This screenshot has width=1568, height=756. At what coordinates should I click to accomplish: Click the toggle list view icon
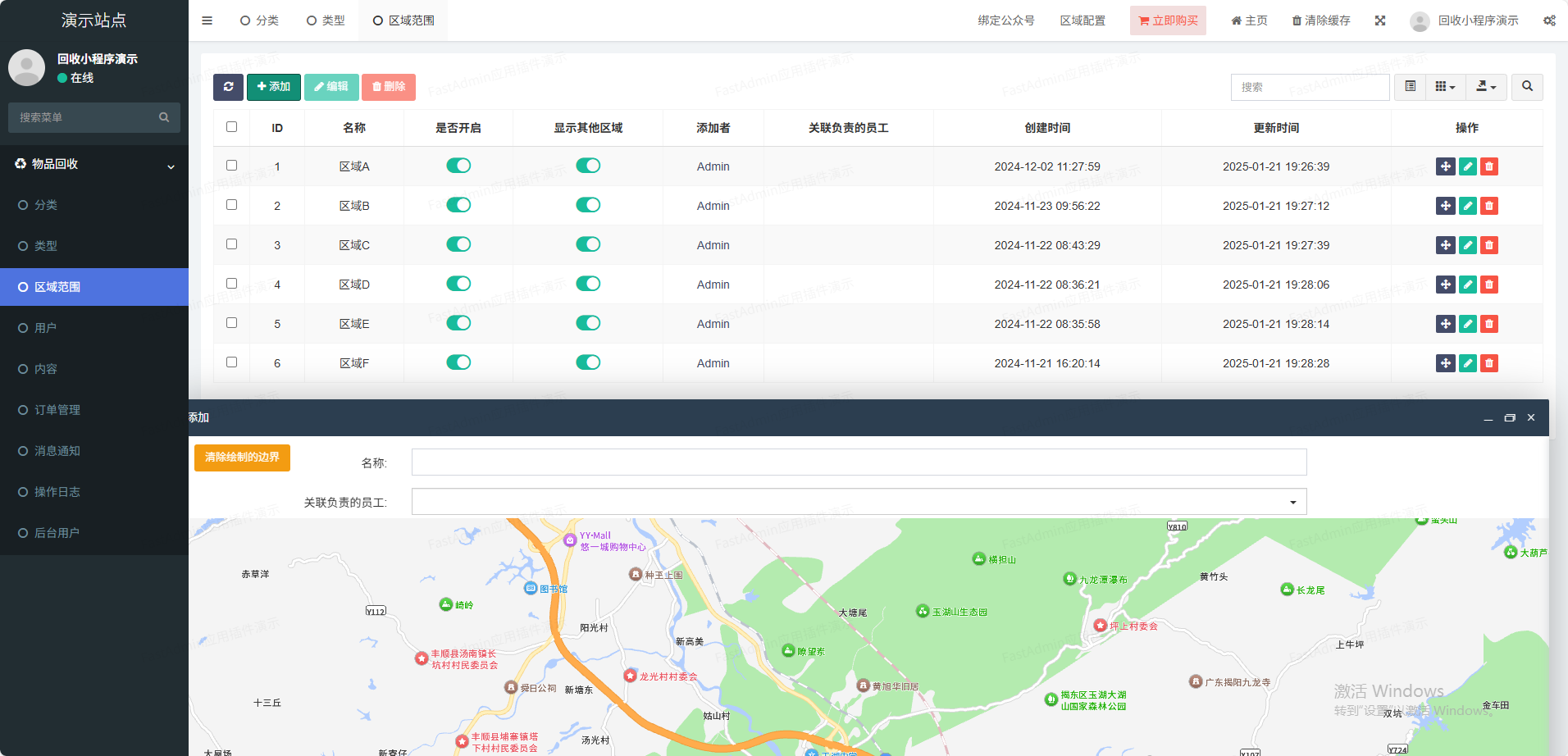(x=1410, y=87)
